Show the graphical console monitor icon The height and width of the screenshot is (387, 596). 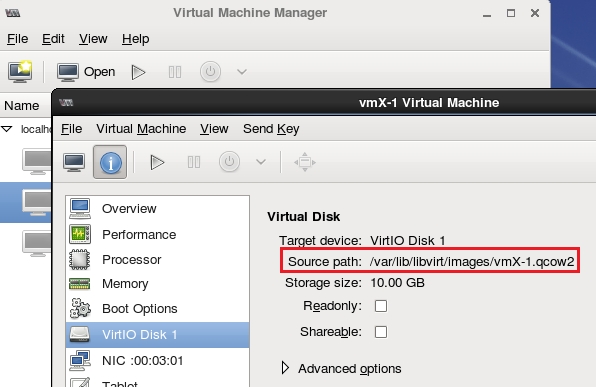click(x=74, y=162)
